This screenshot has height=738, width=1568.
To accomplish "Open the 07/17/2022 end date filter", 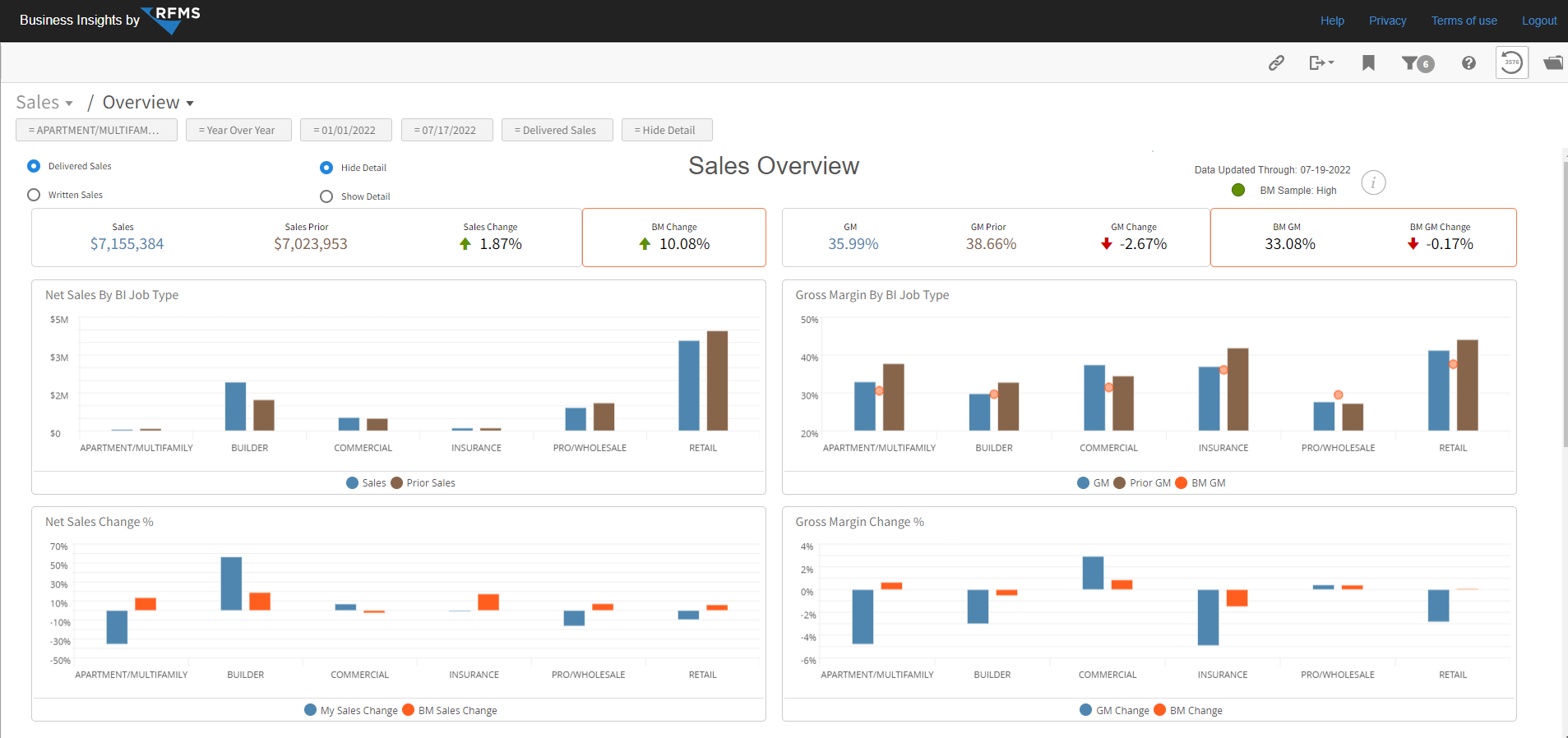I will click(447, 130).
